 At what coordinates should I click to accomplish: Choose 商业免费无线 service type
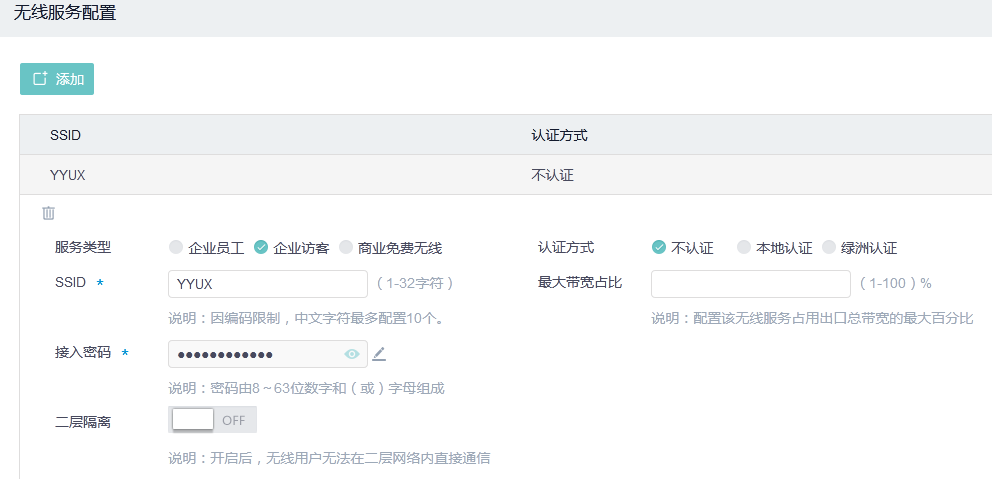[x=346, y=248]
